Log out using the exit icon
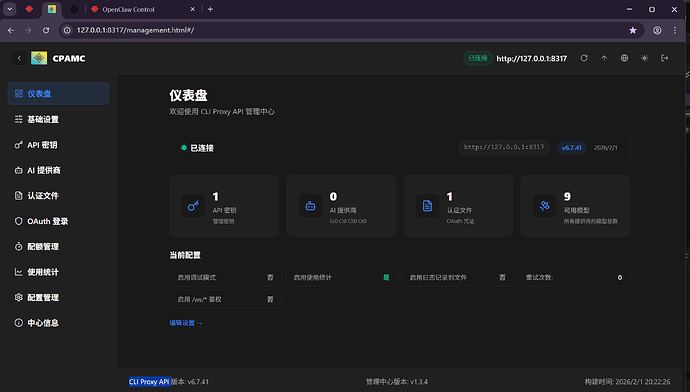This screenshot has width=690, height=392. pyautogui.click(x=664, y=58)
